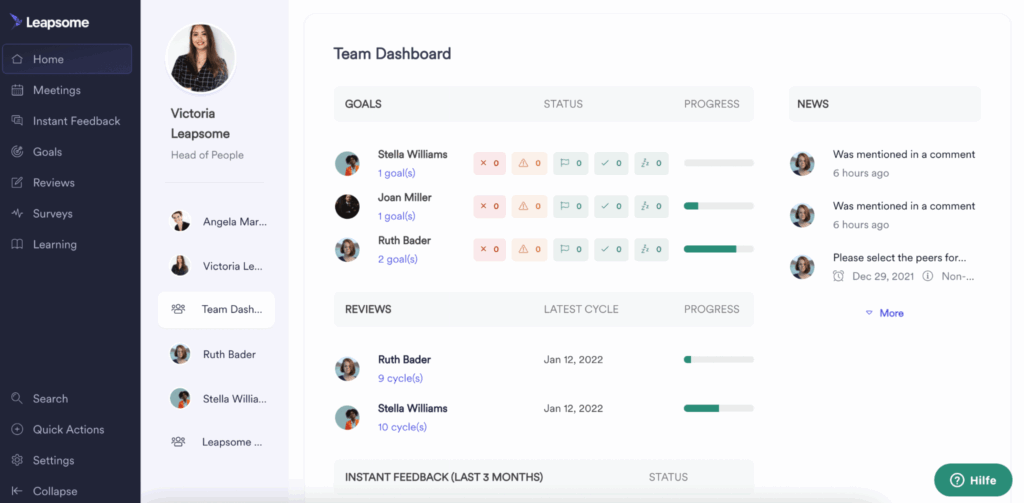This screenshot has height=503, width=1024.
Task: Click Victoria's large profile photo
Action: point(200,58)
